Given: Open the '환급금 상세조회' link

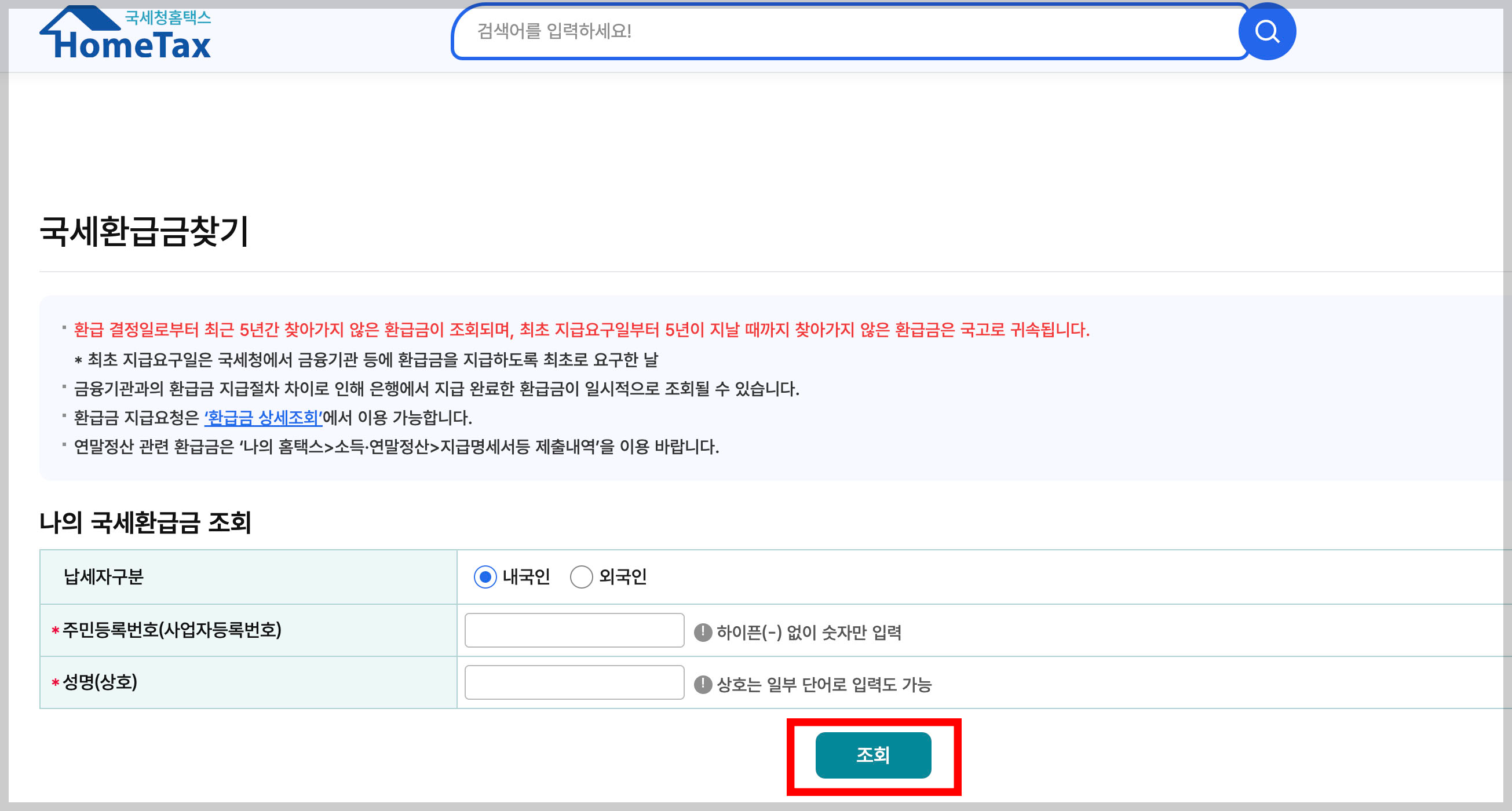Looking at the screenshot, I should coord(263,418).
